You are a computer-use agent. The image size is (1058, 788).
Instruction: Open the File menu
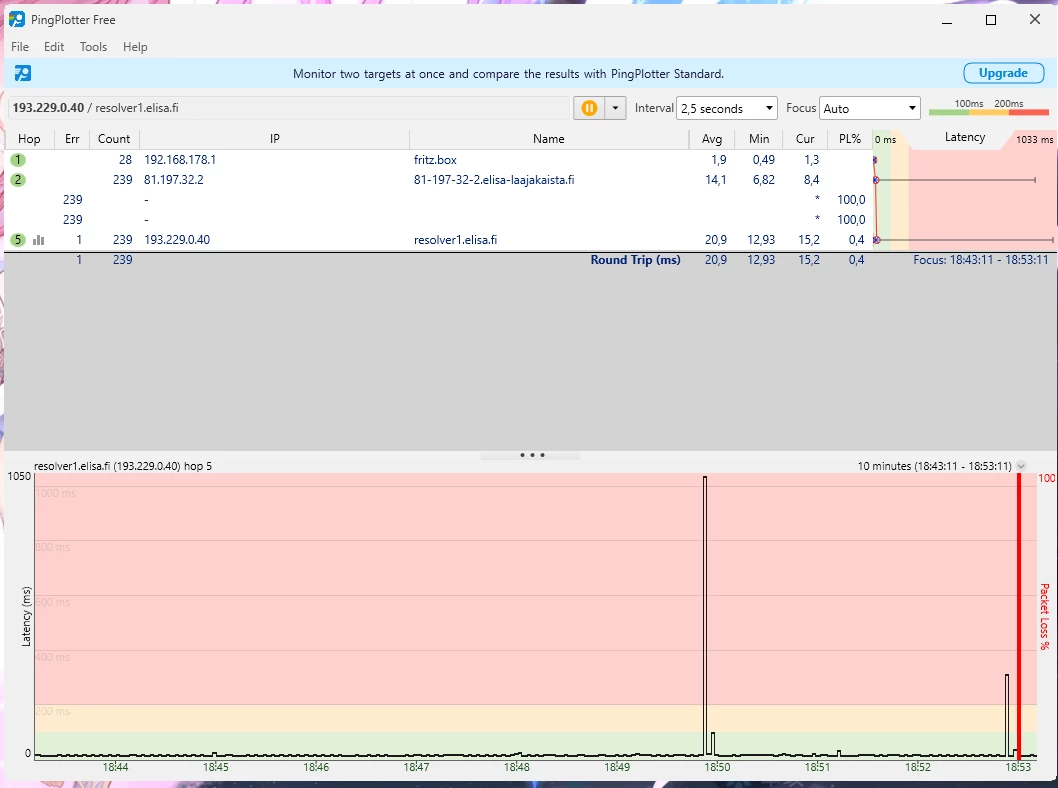(20, 47)
